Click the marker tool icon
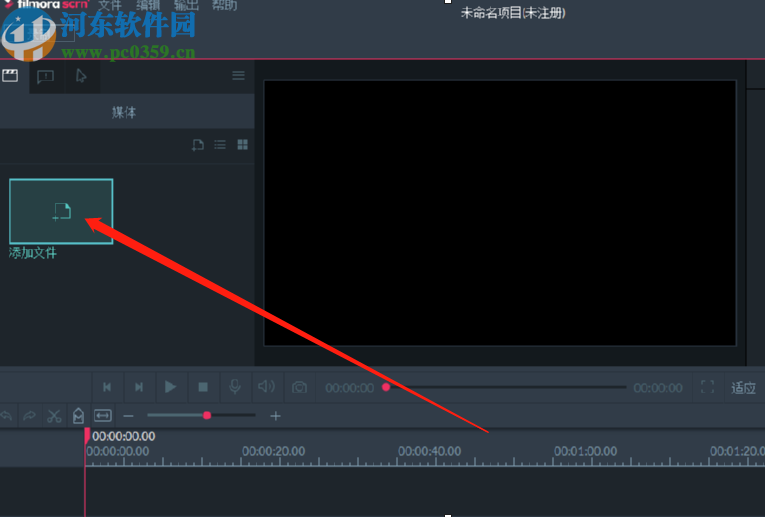Image resolution: width=765 pixels, height=517 pixels. click(78, 416)
